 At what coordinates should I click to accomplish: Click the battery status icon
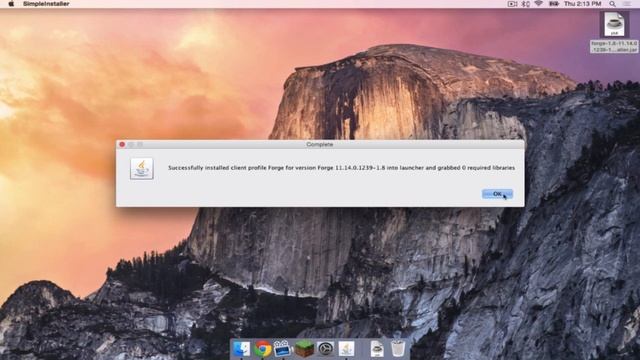553,4
